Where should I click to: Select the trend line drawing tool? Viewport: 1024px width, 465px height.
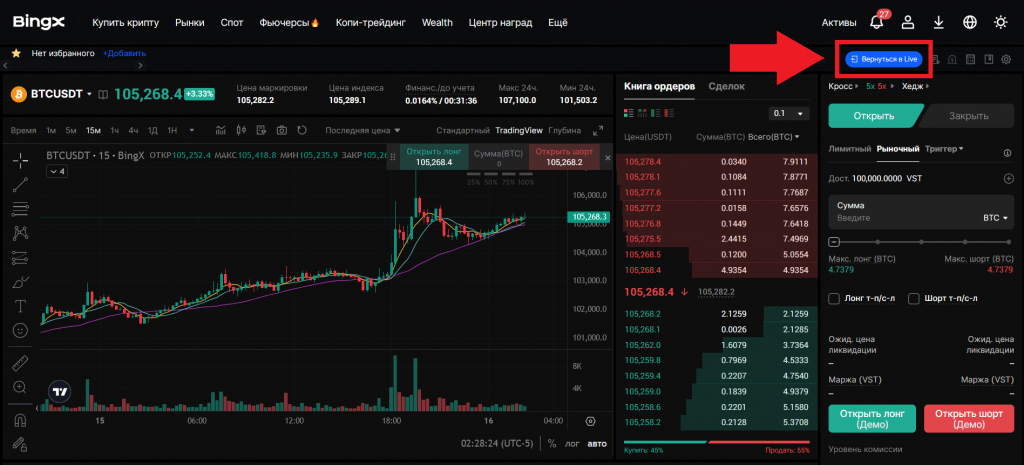pyautogui.click(x=20, y=184)
